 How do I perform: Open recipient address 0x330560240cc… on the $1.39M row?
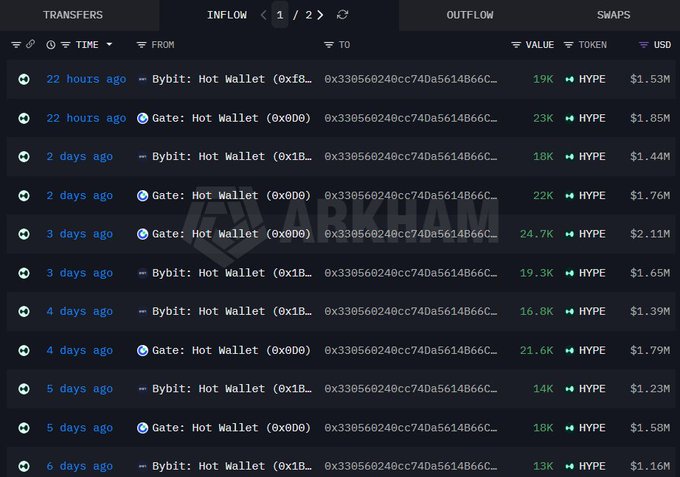(411, 311)
